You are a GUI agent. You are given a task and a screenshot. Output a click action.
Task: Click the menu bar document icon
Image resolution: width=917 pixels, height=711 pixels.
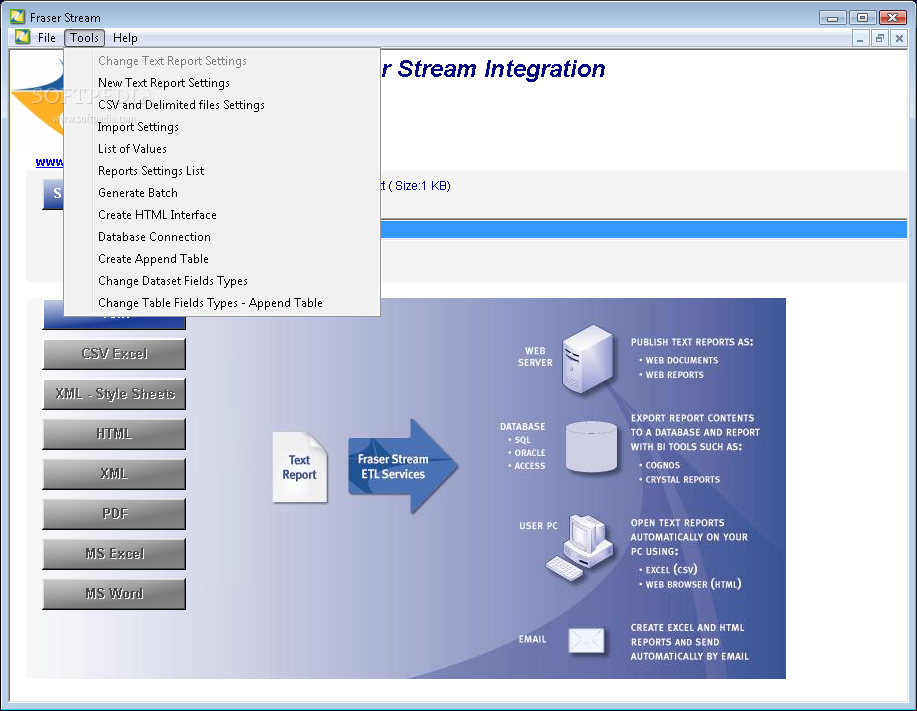click(x=22, y=37)
